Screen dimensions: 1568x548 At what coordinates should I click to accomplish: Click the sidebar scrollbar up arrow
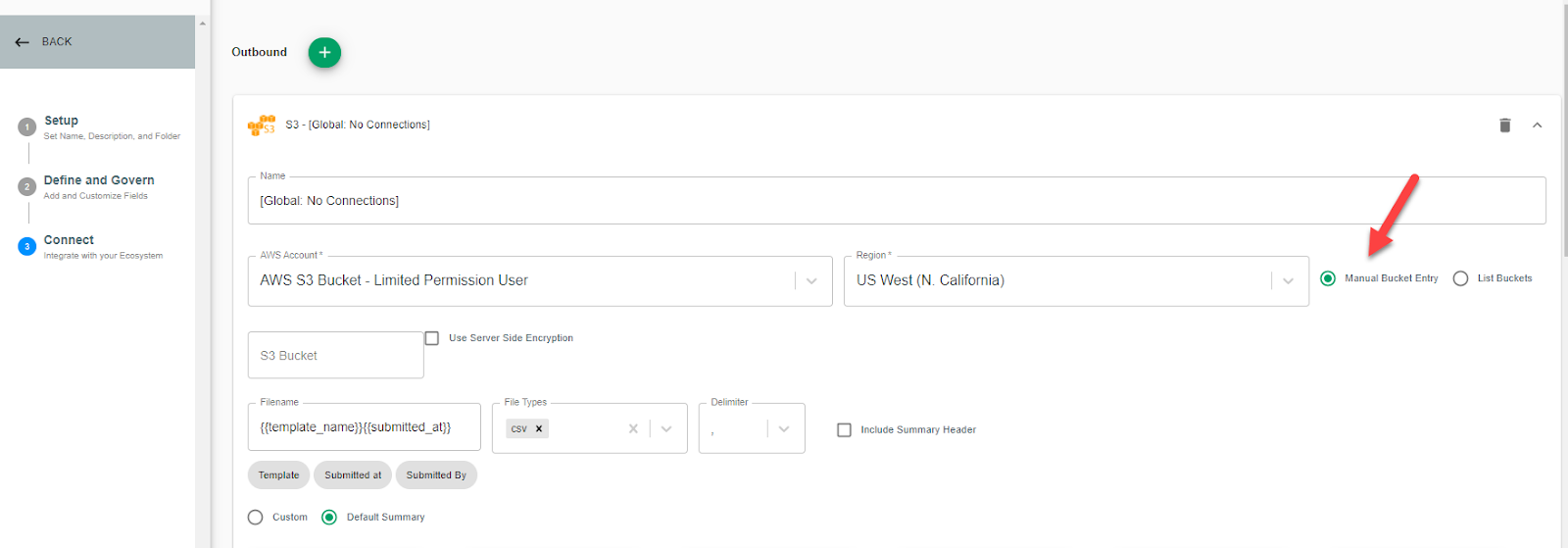203,23
